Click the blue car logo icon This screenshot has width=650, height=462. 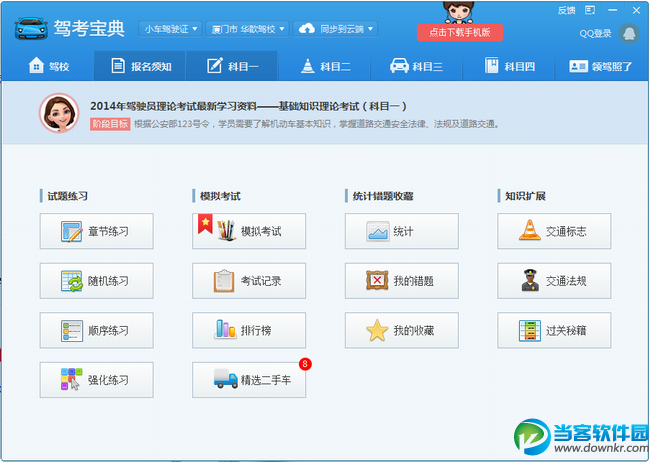pyautogui.click(x=31, y=28)
